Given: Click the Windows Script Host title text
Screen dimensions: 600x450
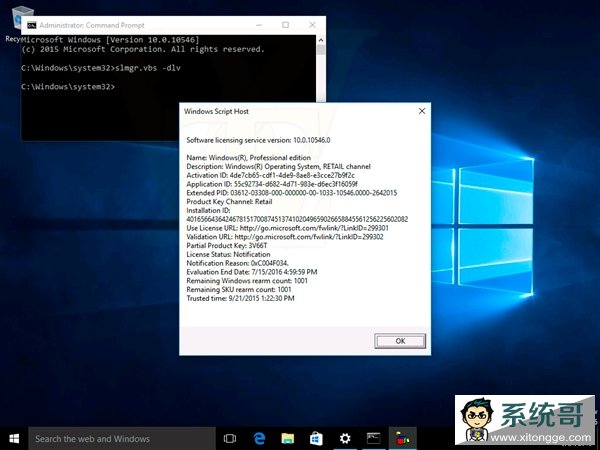Looking at the screenshot, I should pos(216,111).
